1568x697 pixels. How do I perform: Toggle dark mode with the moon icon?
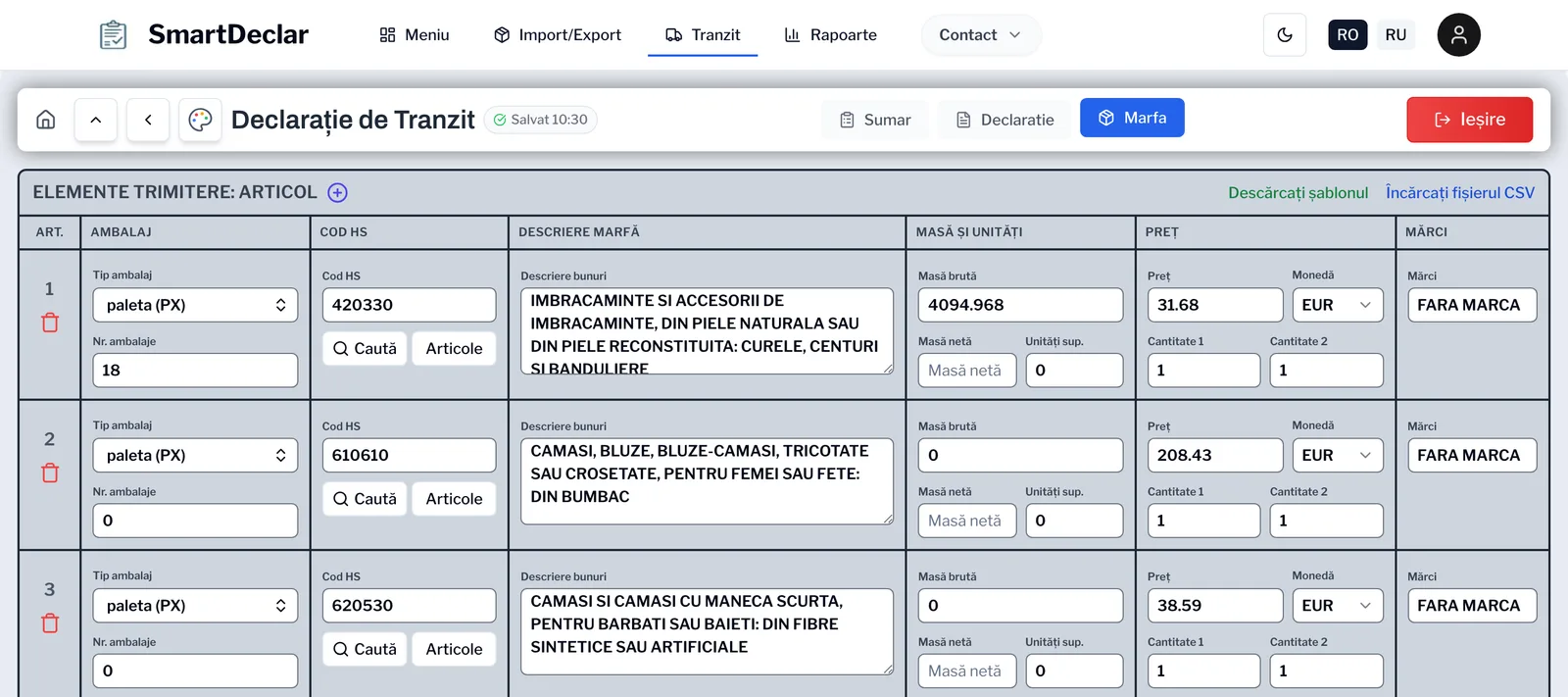1285,35
